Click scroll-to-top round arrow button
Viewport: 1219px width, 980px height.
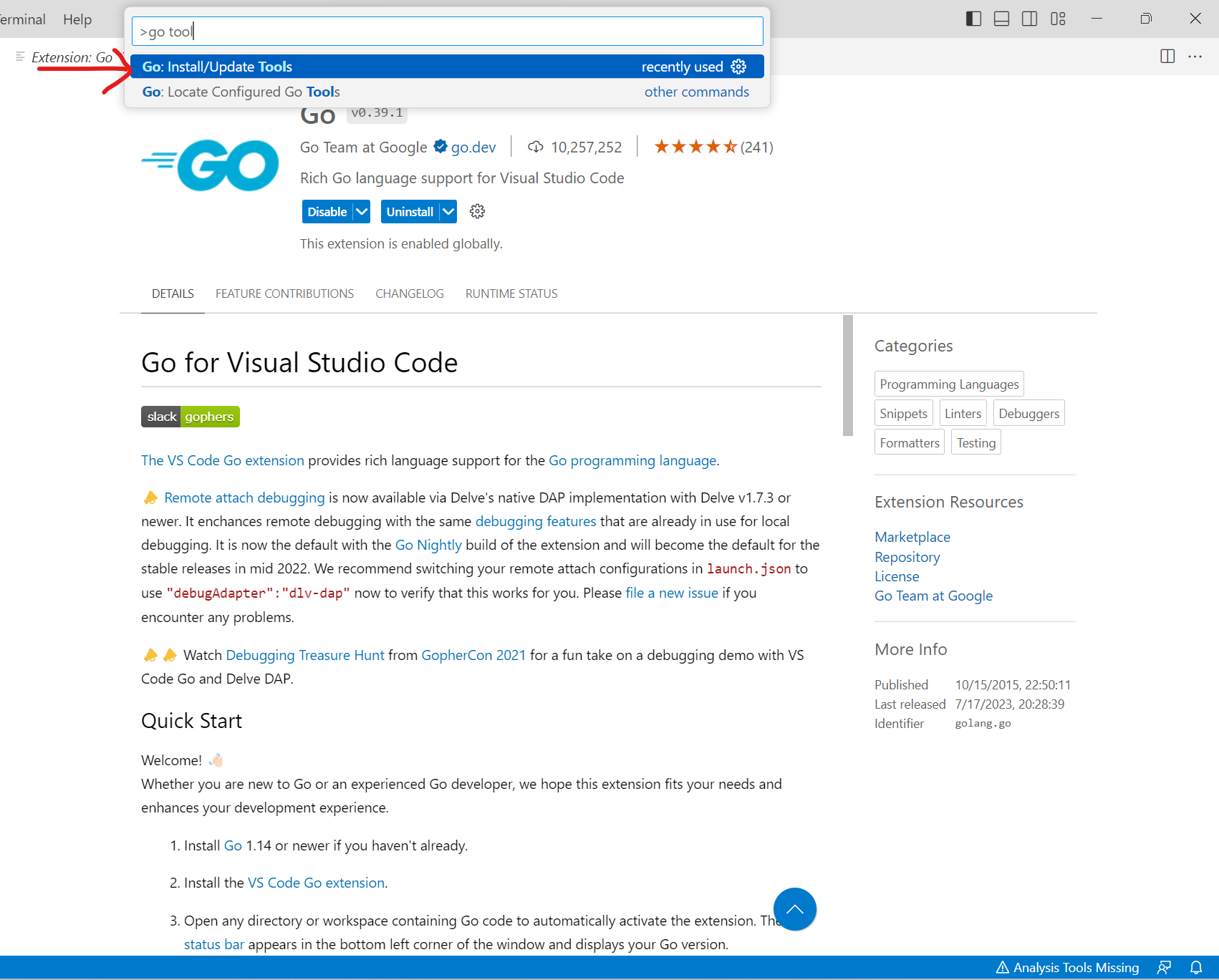[795, 909]
